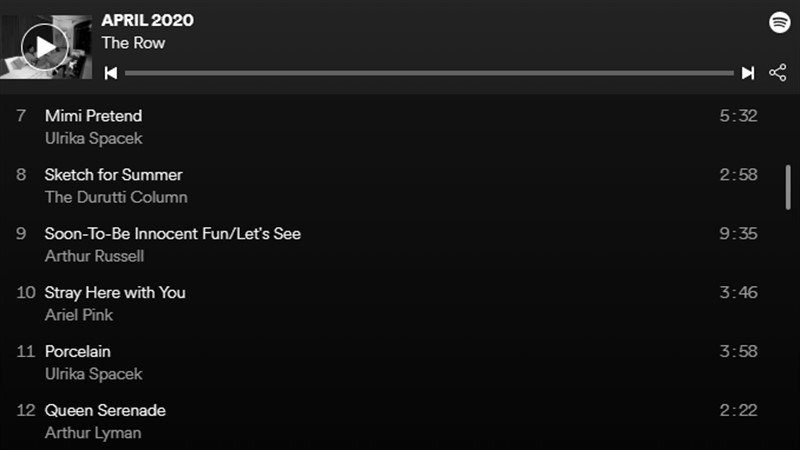Play the Porcelain track
The height and width of the screenshot is (450, 800).
click(77, 352)
